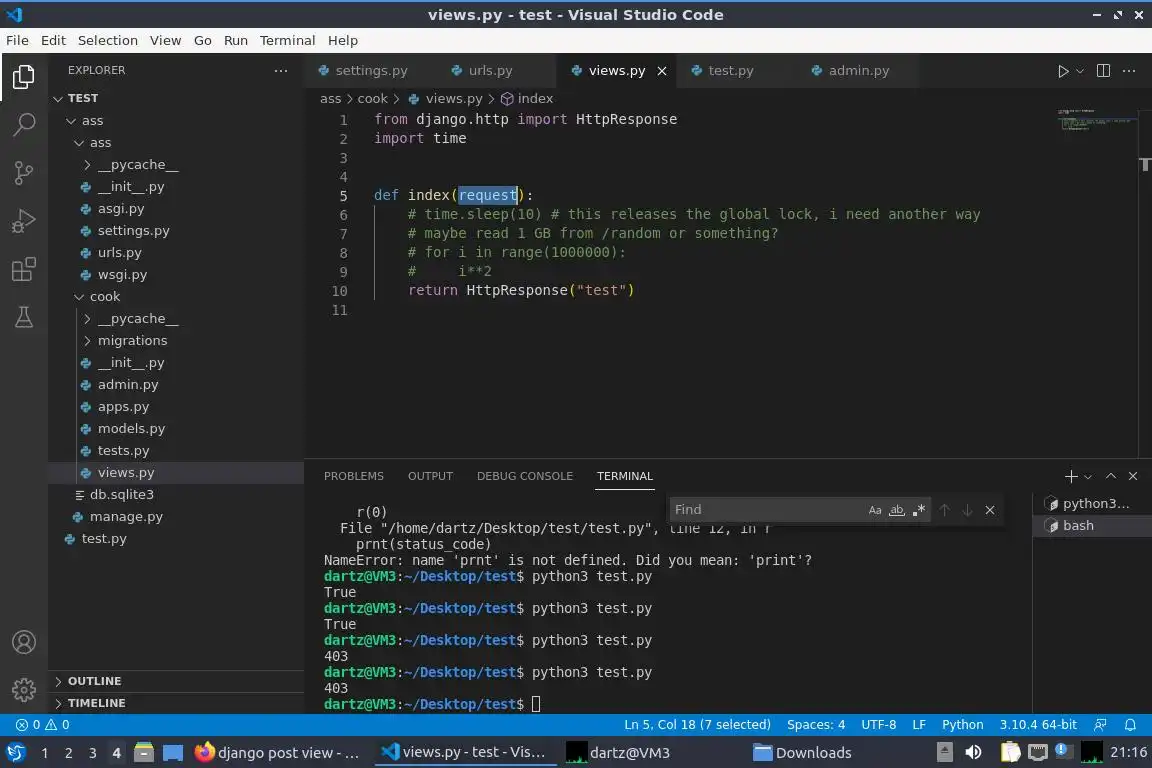Split the editor to the right
This screenshot has height=768, width=1152.
[x=1103, y=71]
